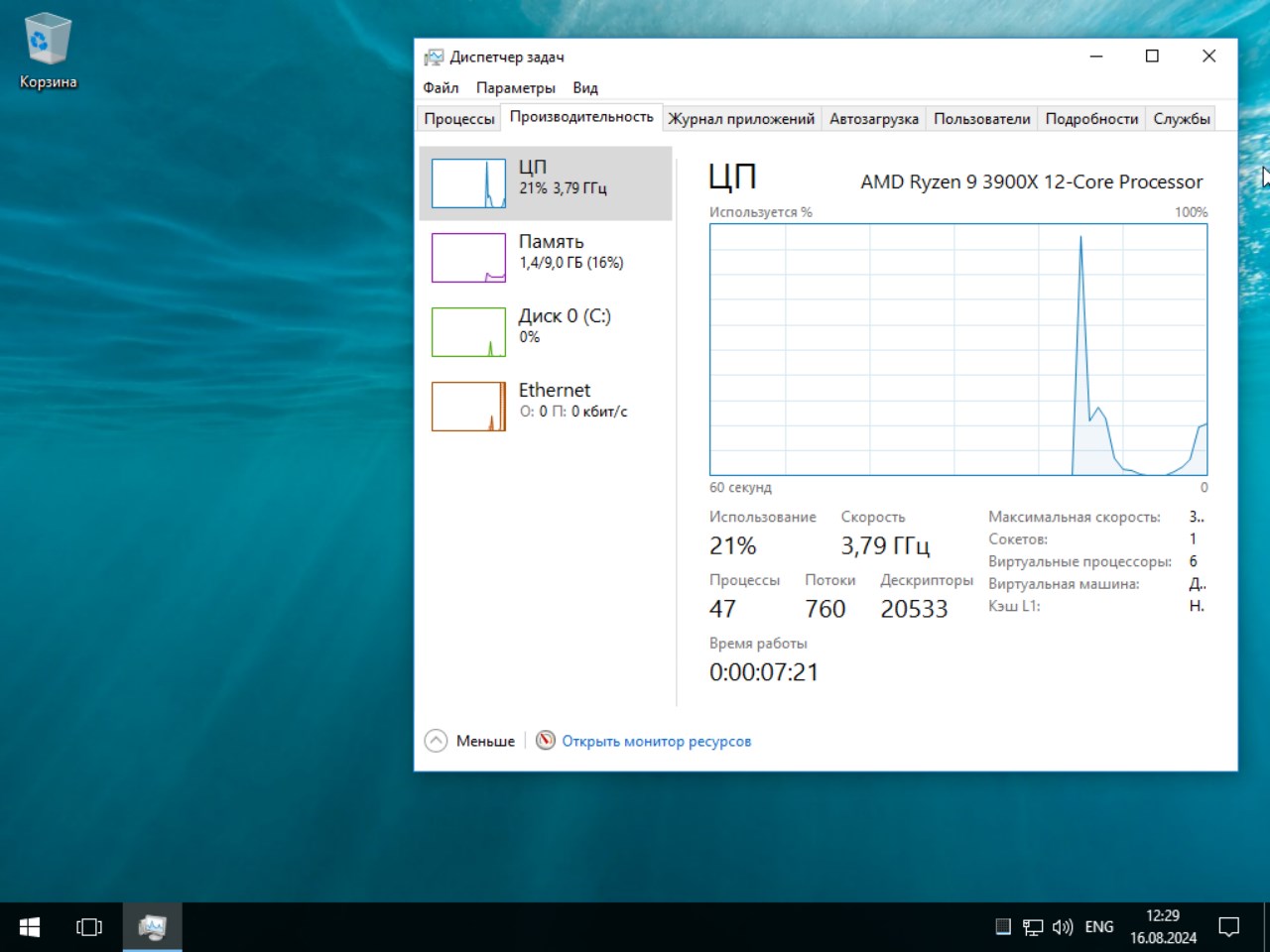This screenshot has height=952, width=1270.
Task: Click the Сокетов label
Action: pyautogui.click(x=1018, y=539)
